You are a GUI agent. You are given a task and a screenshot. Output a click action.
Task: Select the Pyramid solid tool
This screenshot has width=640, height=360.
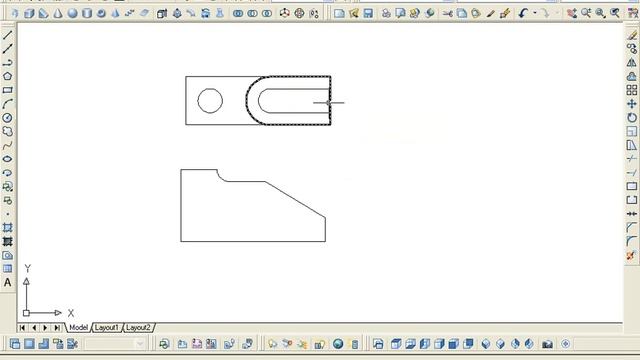pyautogui.click(x=116, y=13)
